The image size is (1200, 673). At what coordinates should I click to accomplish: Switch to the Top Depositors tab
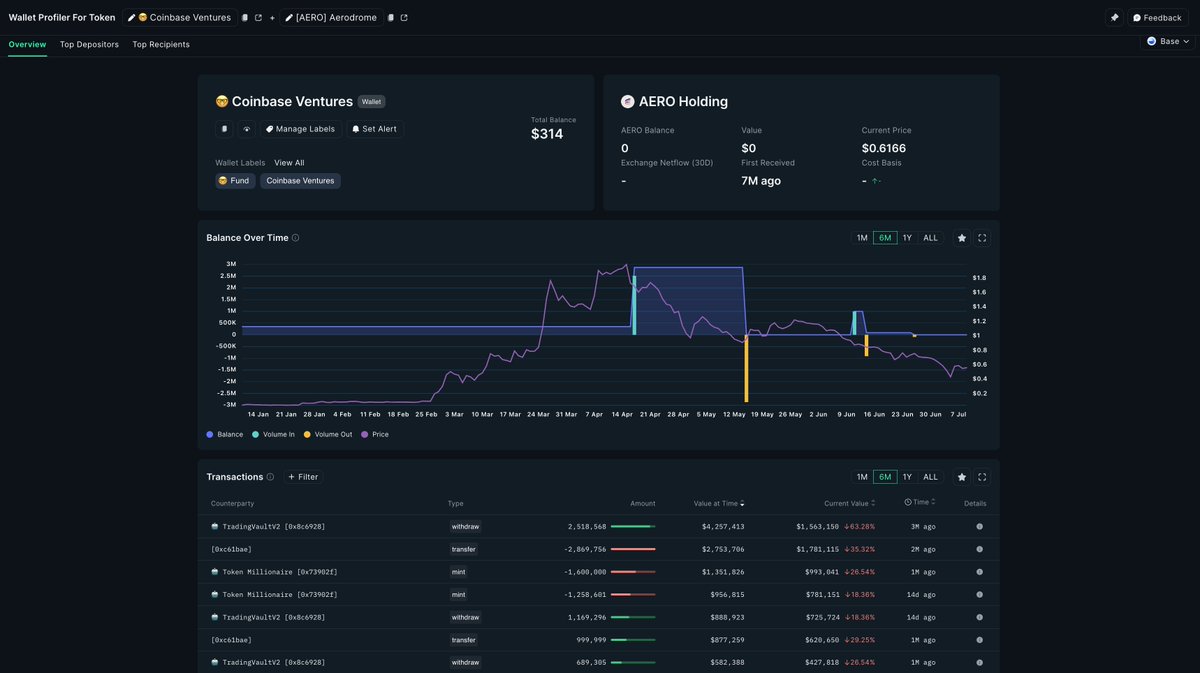point(89,44)
